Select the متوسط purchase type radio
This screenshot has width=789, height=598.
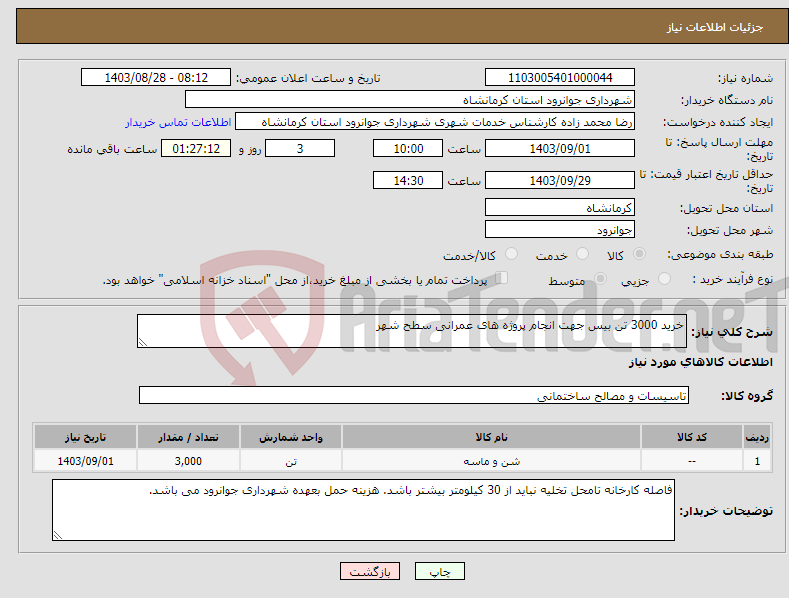coord(600,278)
